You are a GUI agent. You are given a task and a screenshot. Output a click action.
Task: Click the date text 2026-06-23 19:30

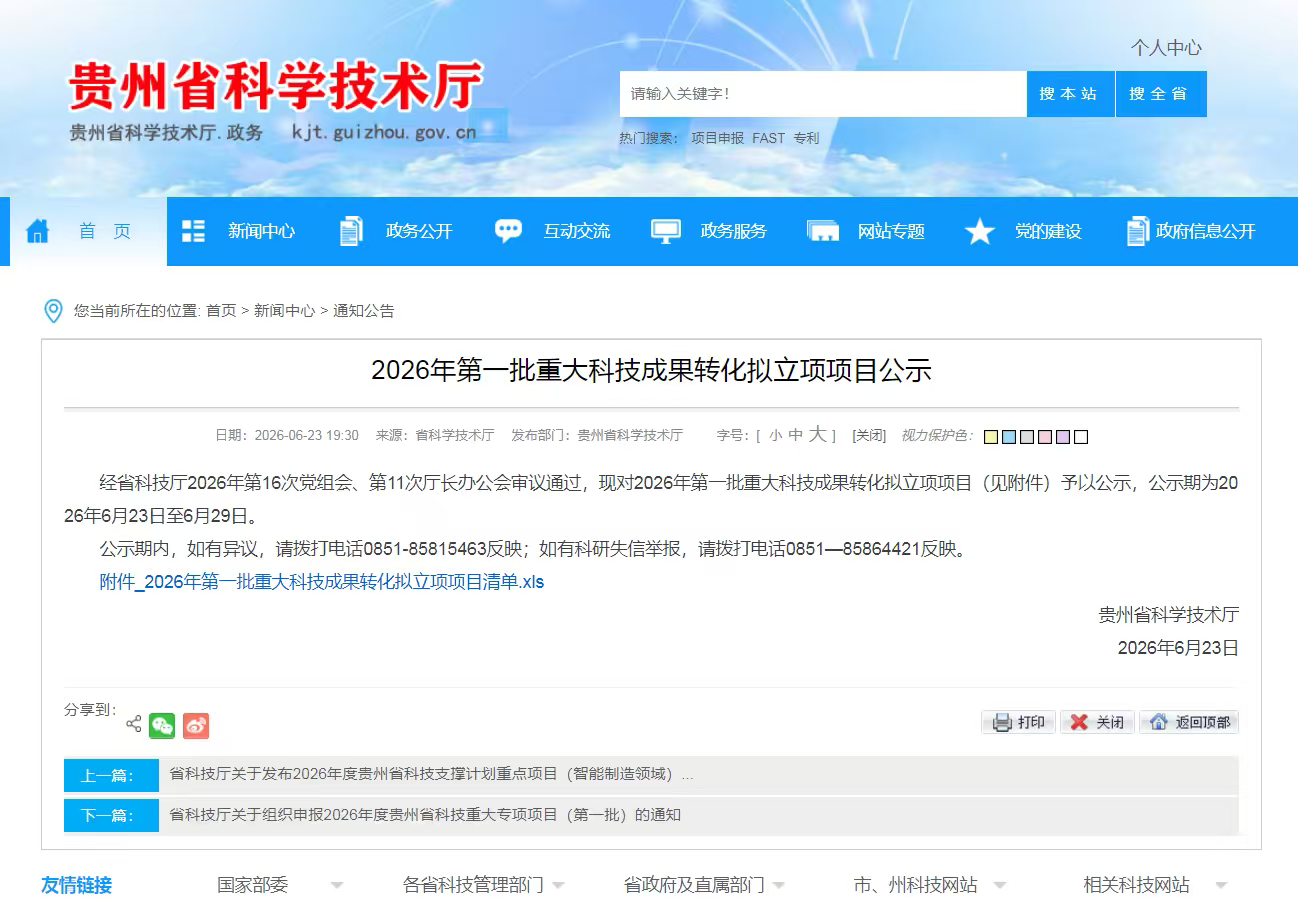point(306,436)
